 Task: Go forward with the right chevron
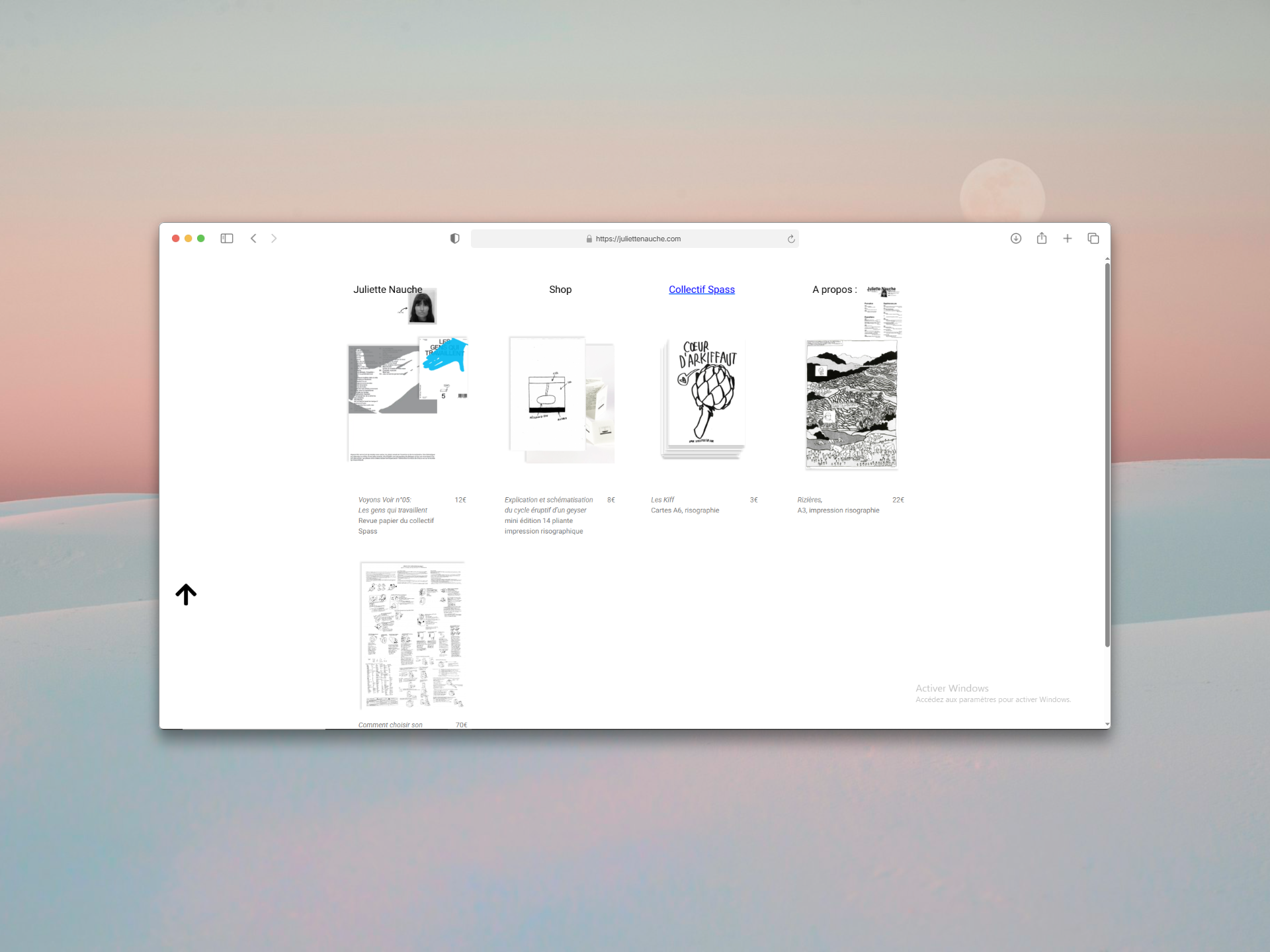[x=274, y=239]
